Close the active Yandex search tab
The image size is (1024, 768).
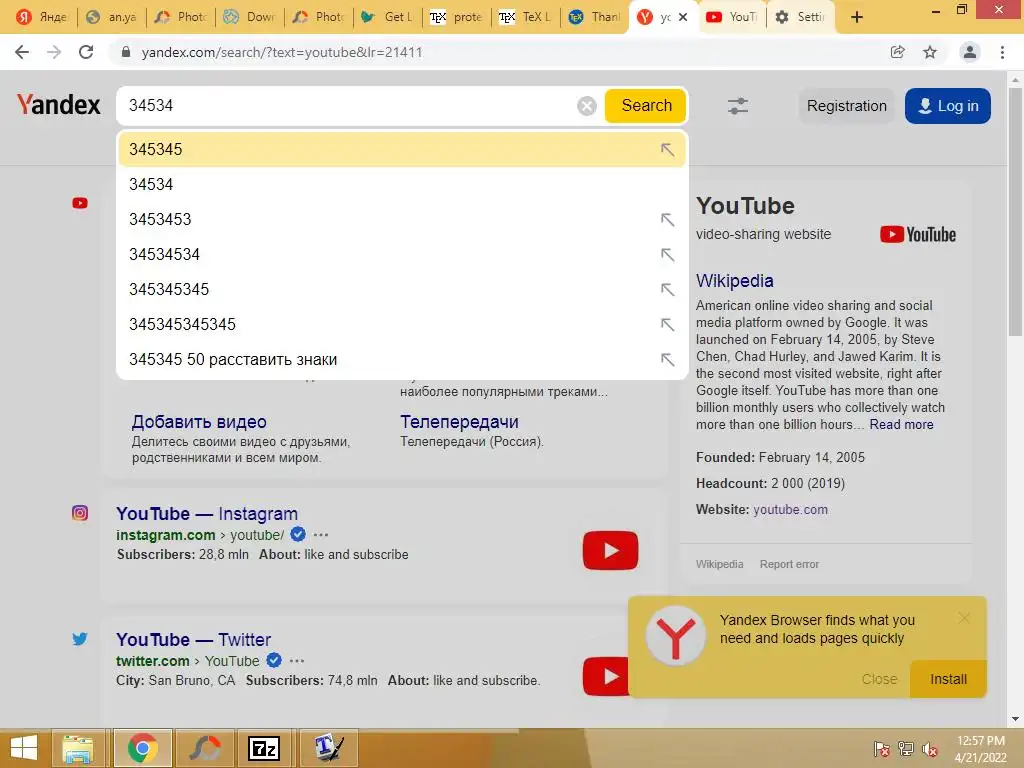[x=683, y=18]
